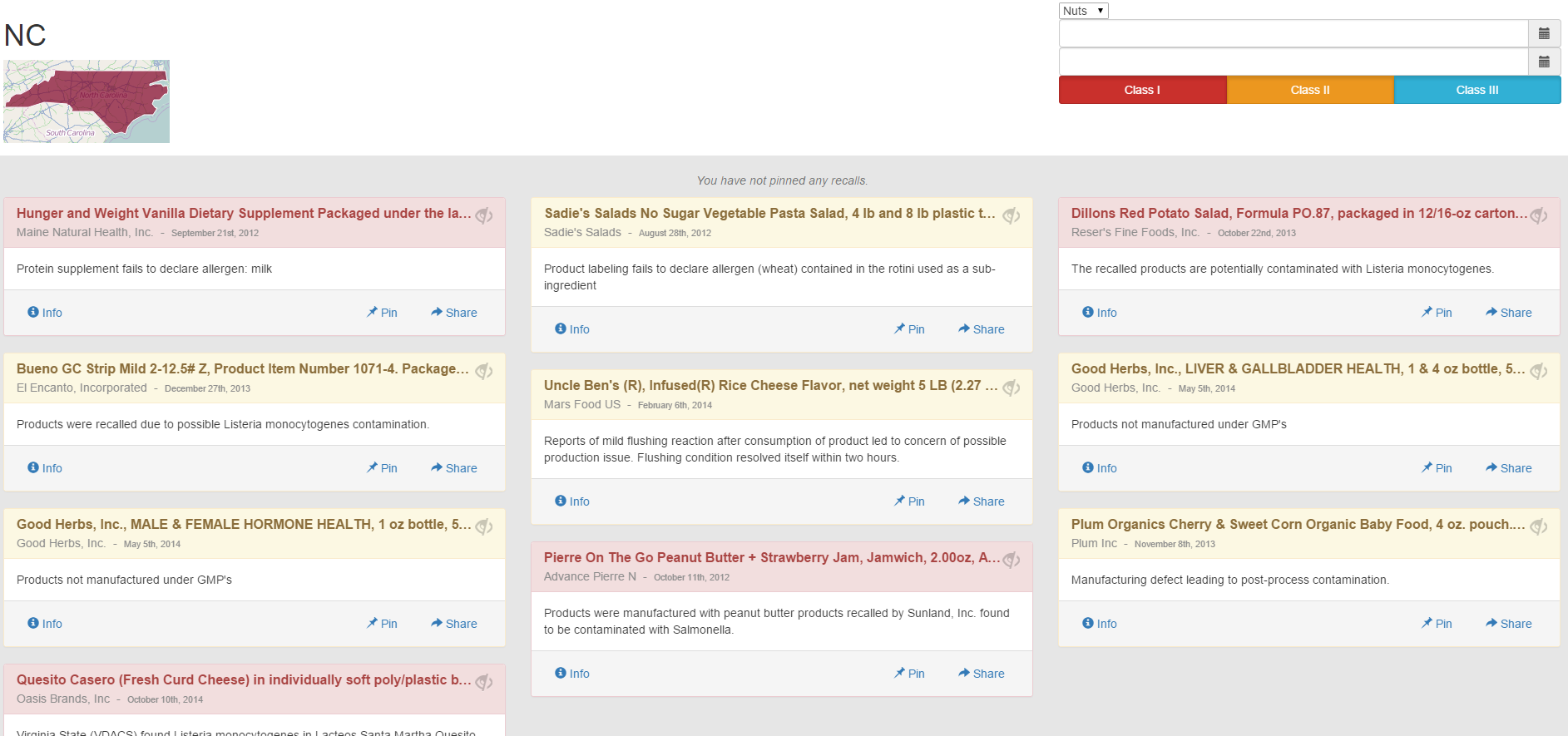Hide the Liver & Gallbladder Health recall
Screen dimensions: 1568x736
[x=1539, y=371]
